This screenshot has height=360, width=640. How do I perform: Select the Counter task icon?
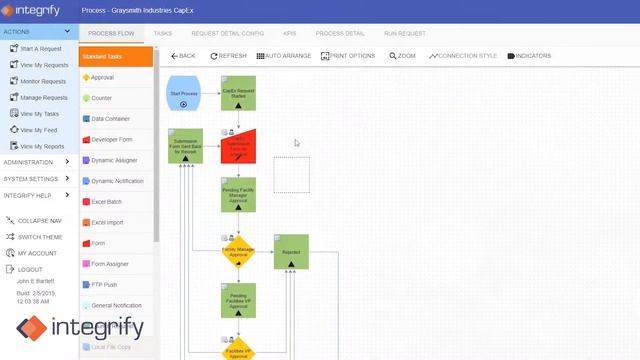86,98
